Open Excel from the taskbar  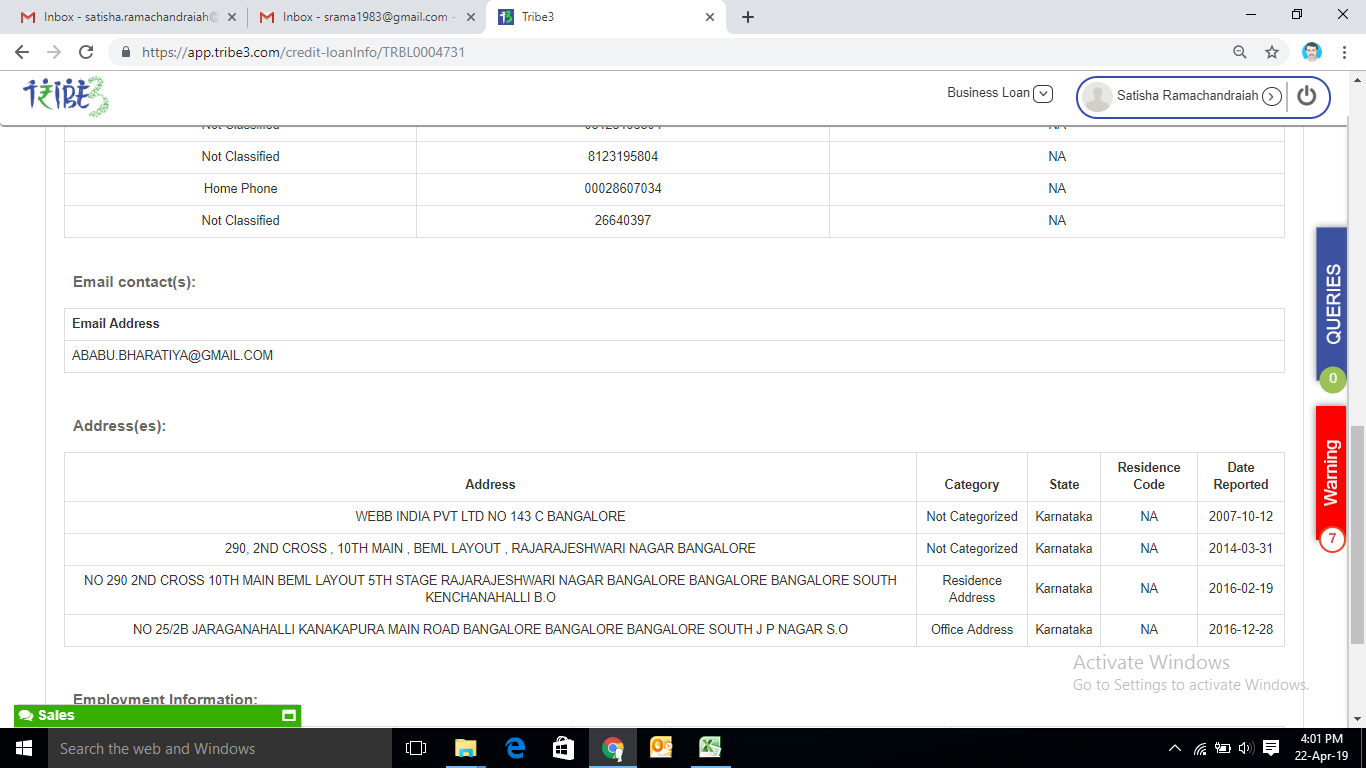point(710,747)
